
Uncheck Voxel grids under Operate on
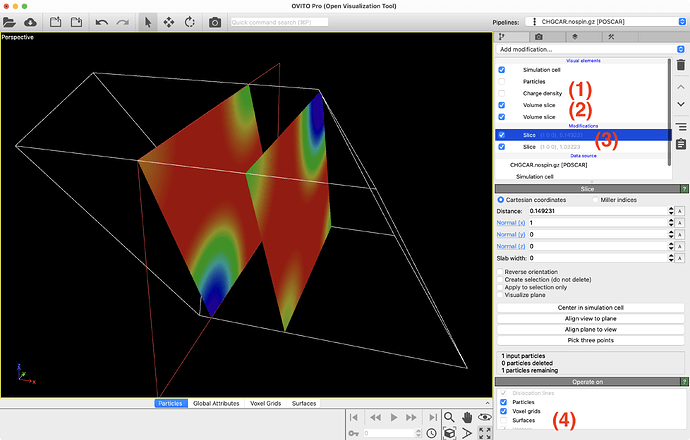pyautogui.click(x=503, y=411)
